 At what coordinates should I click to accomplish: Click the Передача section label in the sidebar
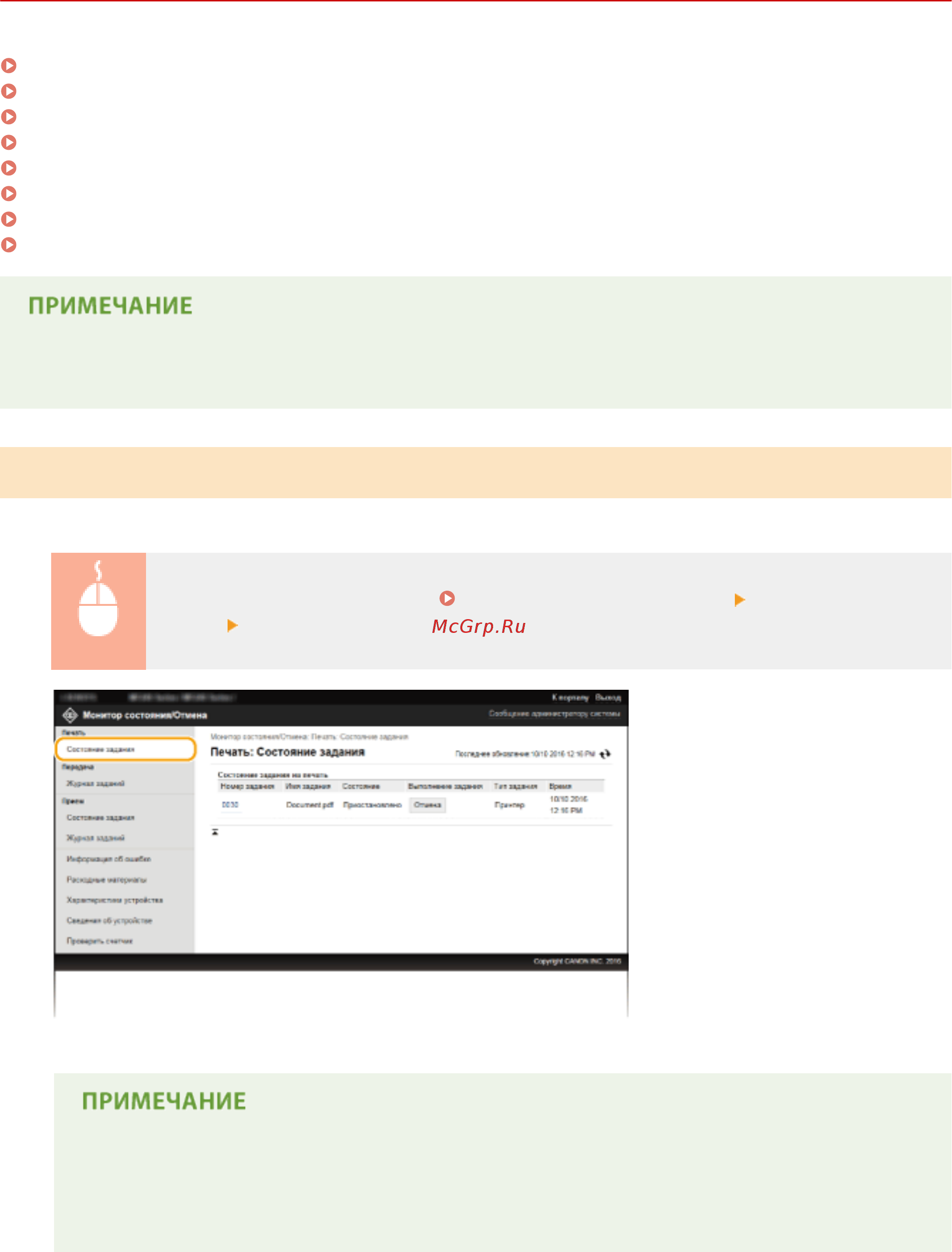[x=78, y=767]
